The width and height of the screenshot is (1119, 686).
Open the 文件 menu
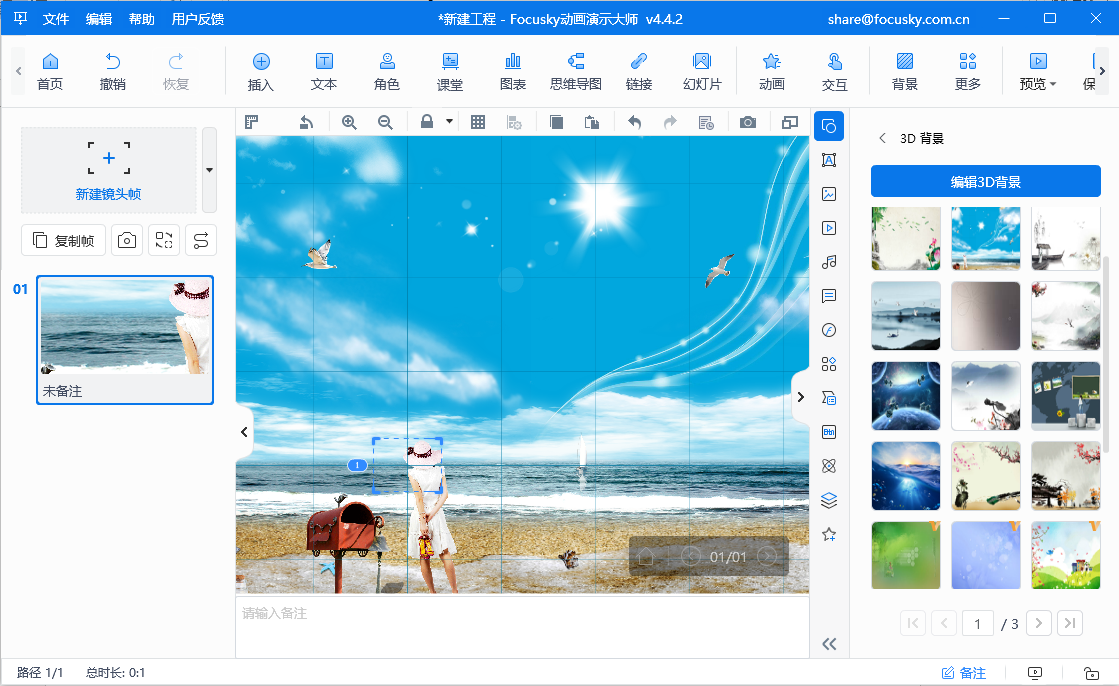click(x=55, y=18)
